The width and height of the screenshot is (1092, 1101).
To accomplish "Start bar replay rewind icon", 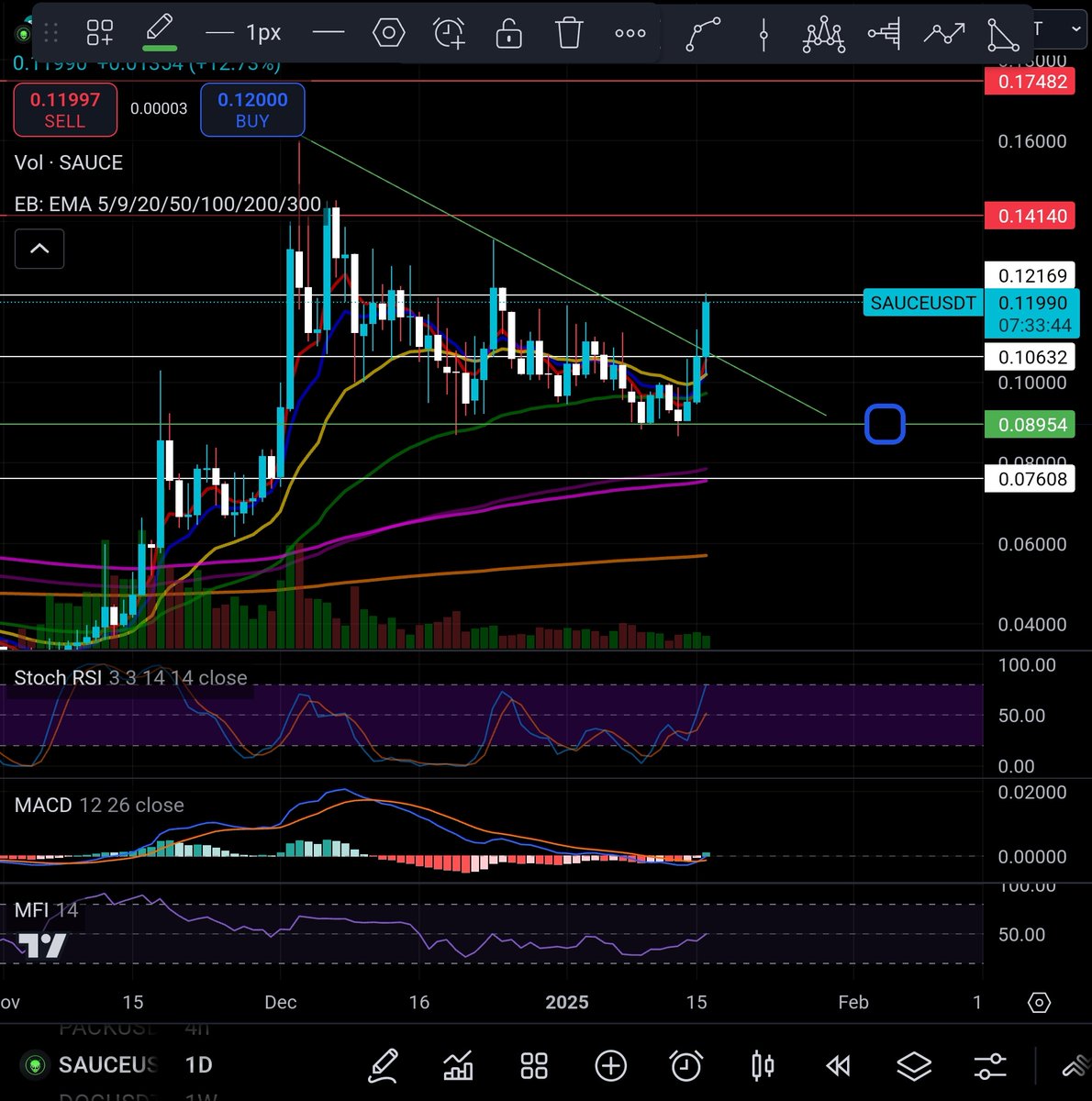I will click(838, 1065).
